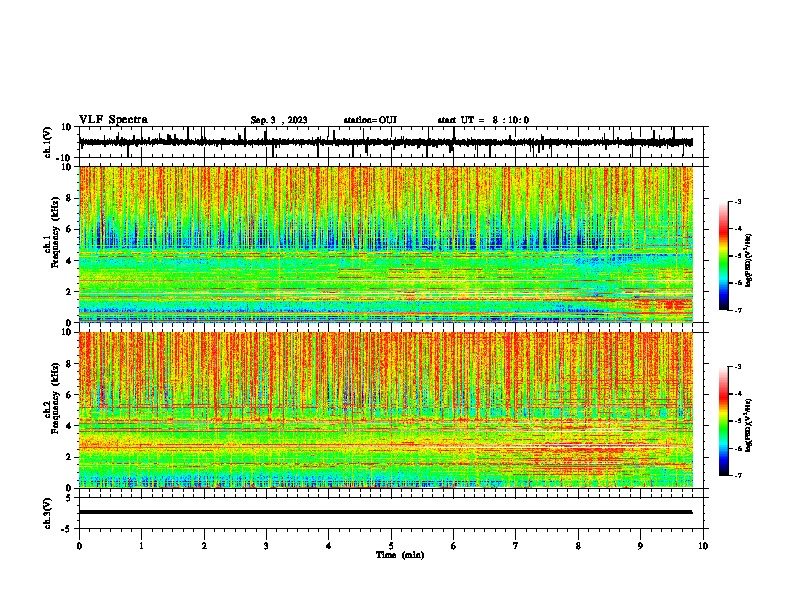This screenshot has height=612, width=792.
Task: Click the time axis tick label '3'
Action: click(266, 546)
